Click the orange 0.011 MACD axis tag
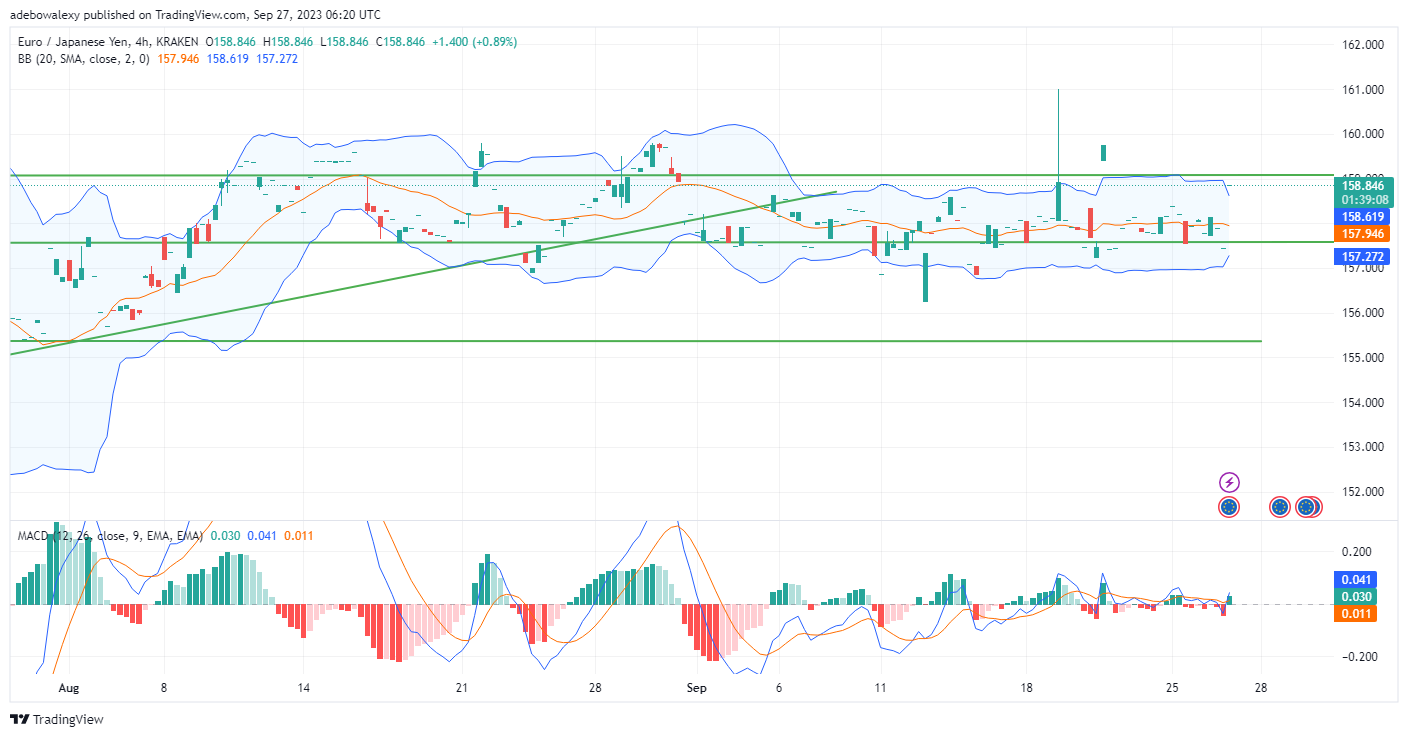1408x737 pixels. (x=1357, y=614)
